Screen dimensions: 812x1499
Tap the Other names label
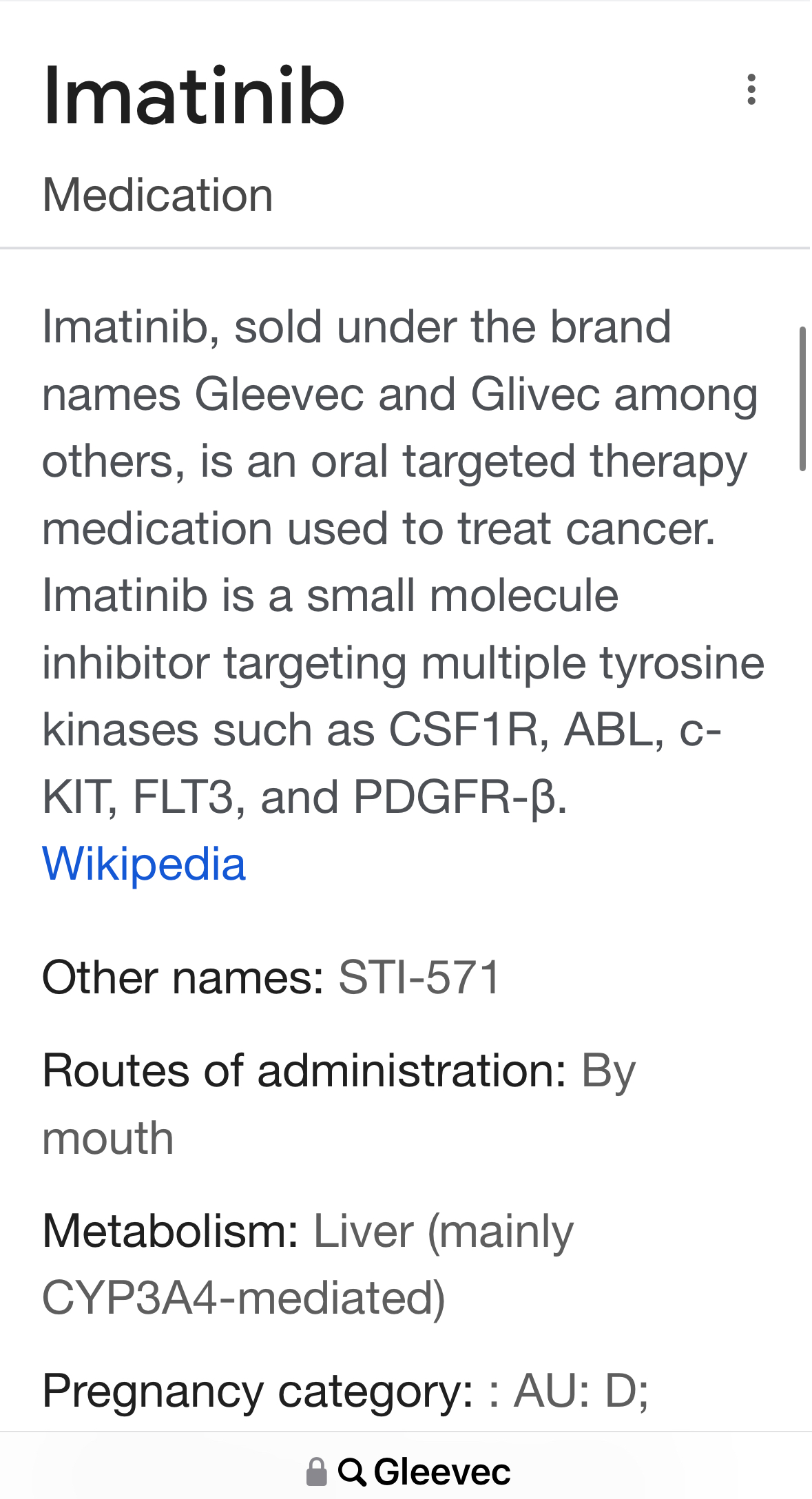coord(183,978)
